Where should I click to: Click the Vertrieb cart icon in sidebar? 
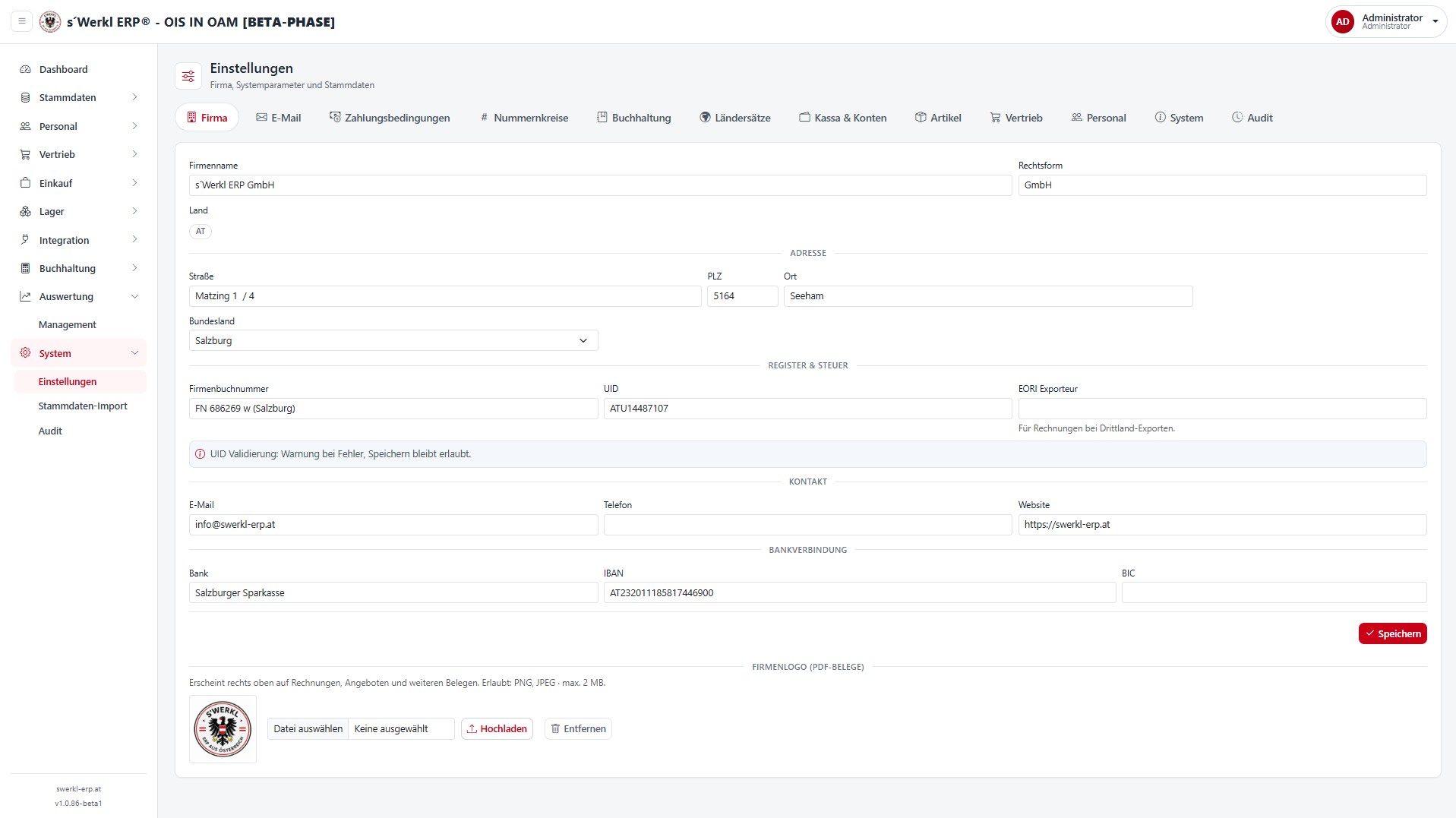(25, 154)
